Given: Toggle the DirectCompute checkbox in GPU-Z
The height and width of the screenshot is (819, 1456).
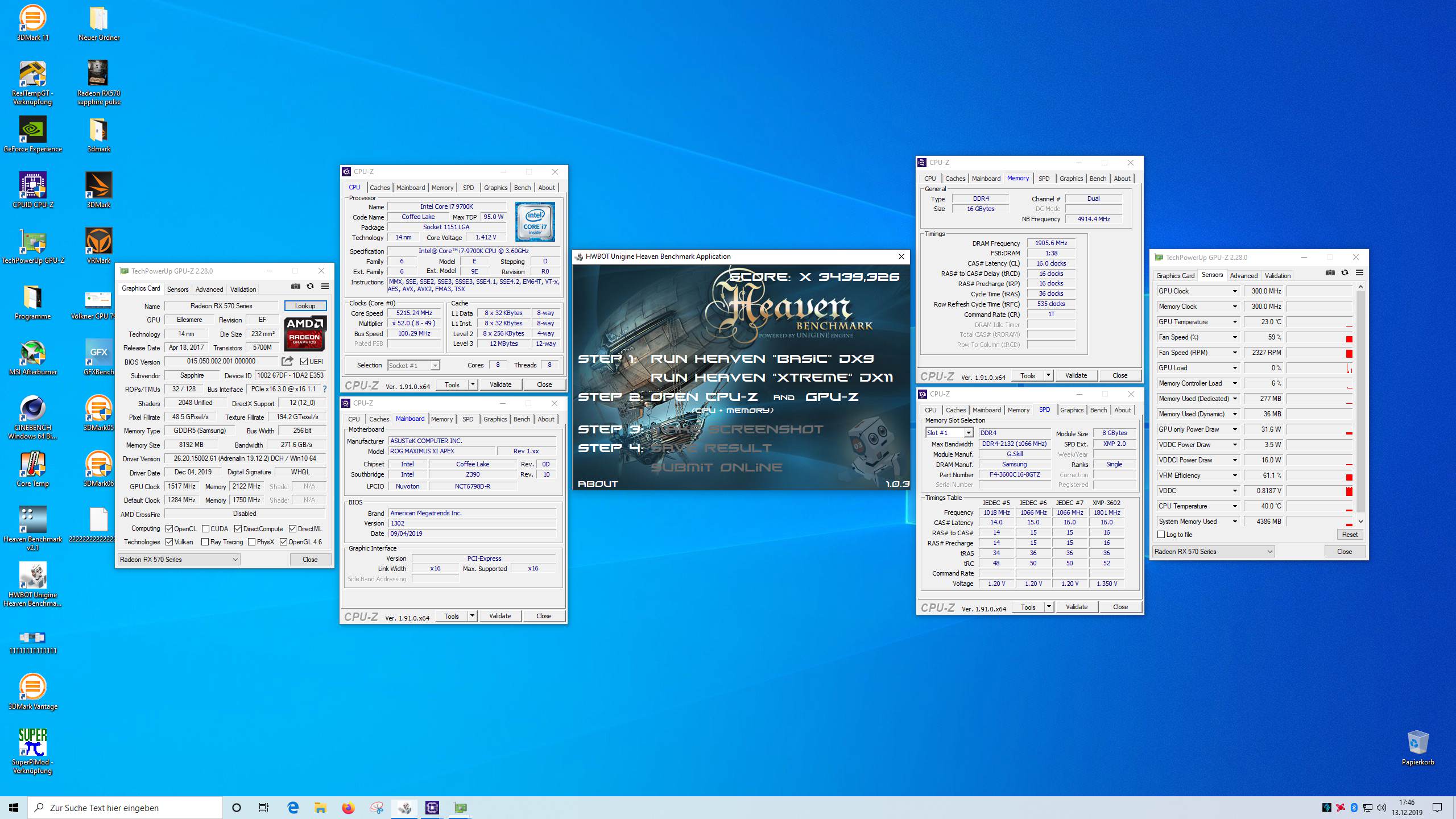Looking at the screenshot, I should 238,529.
